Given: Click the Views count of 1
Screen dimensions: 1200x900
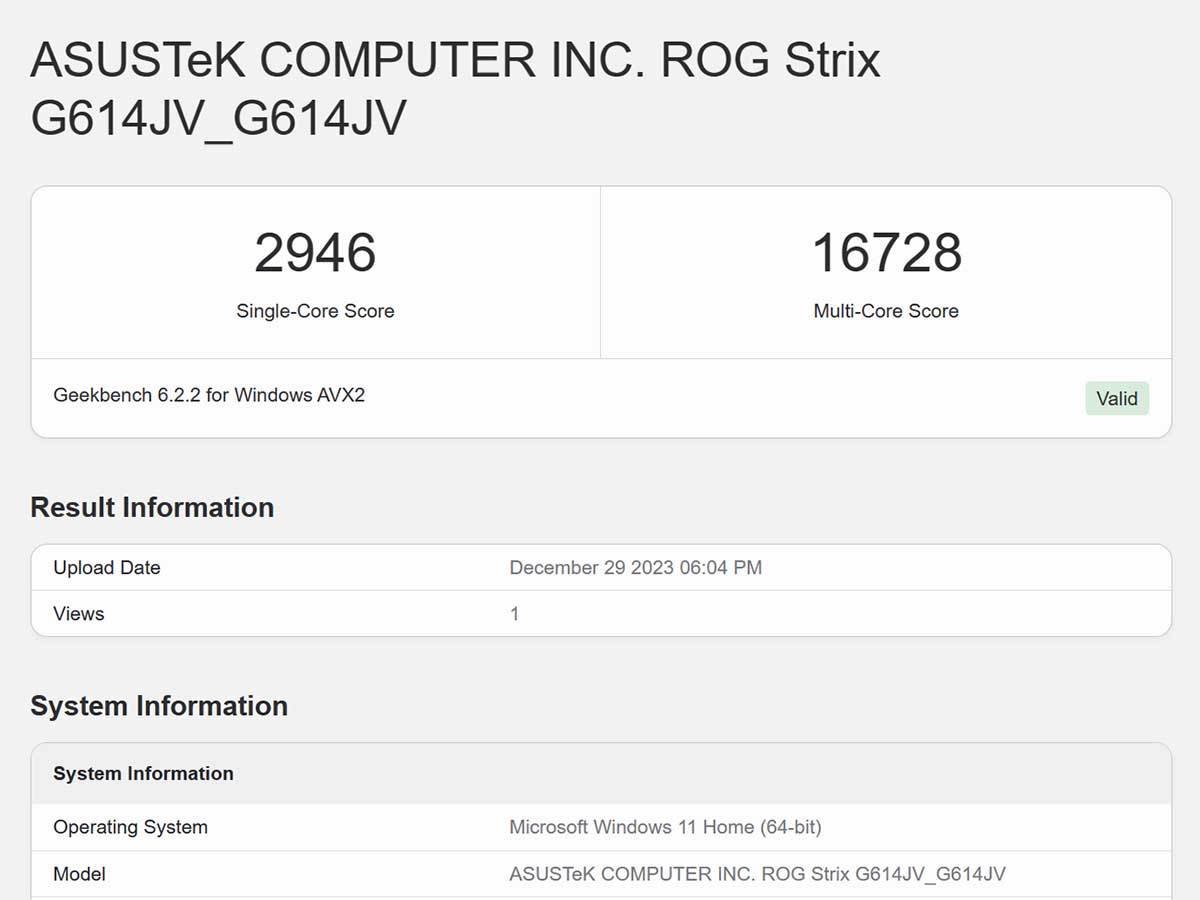Looking at the screenshot, I should (514, 614).
